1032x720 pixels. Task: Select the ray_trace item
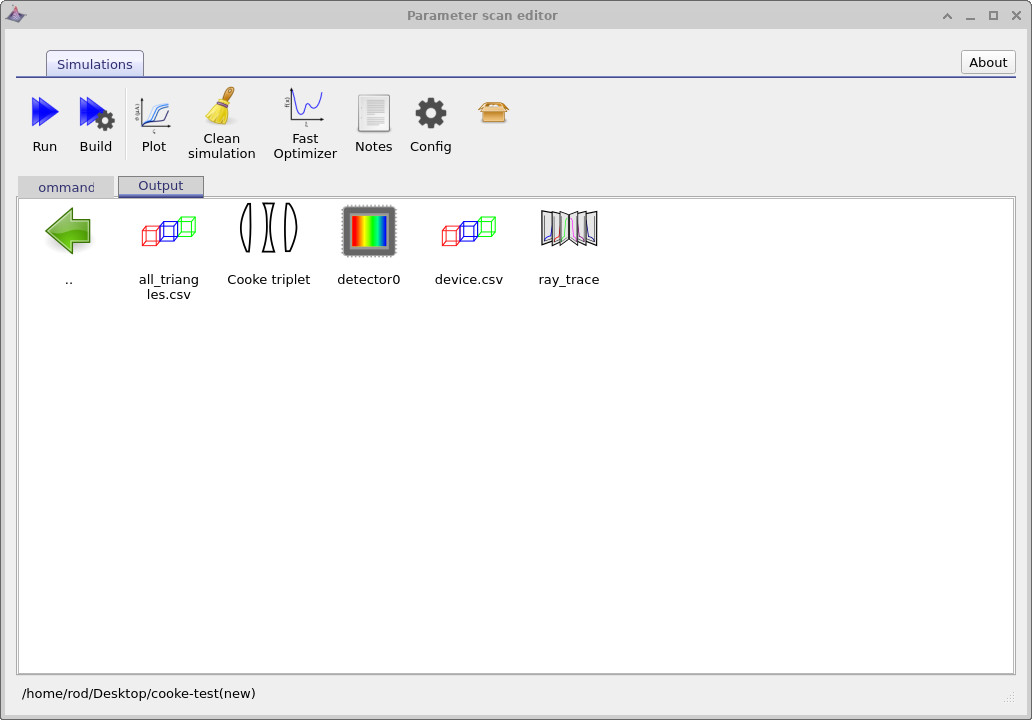[x=568, y=227]
